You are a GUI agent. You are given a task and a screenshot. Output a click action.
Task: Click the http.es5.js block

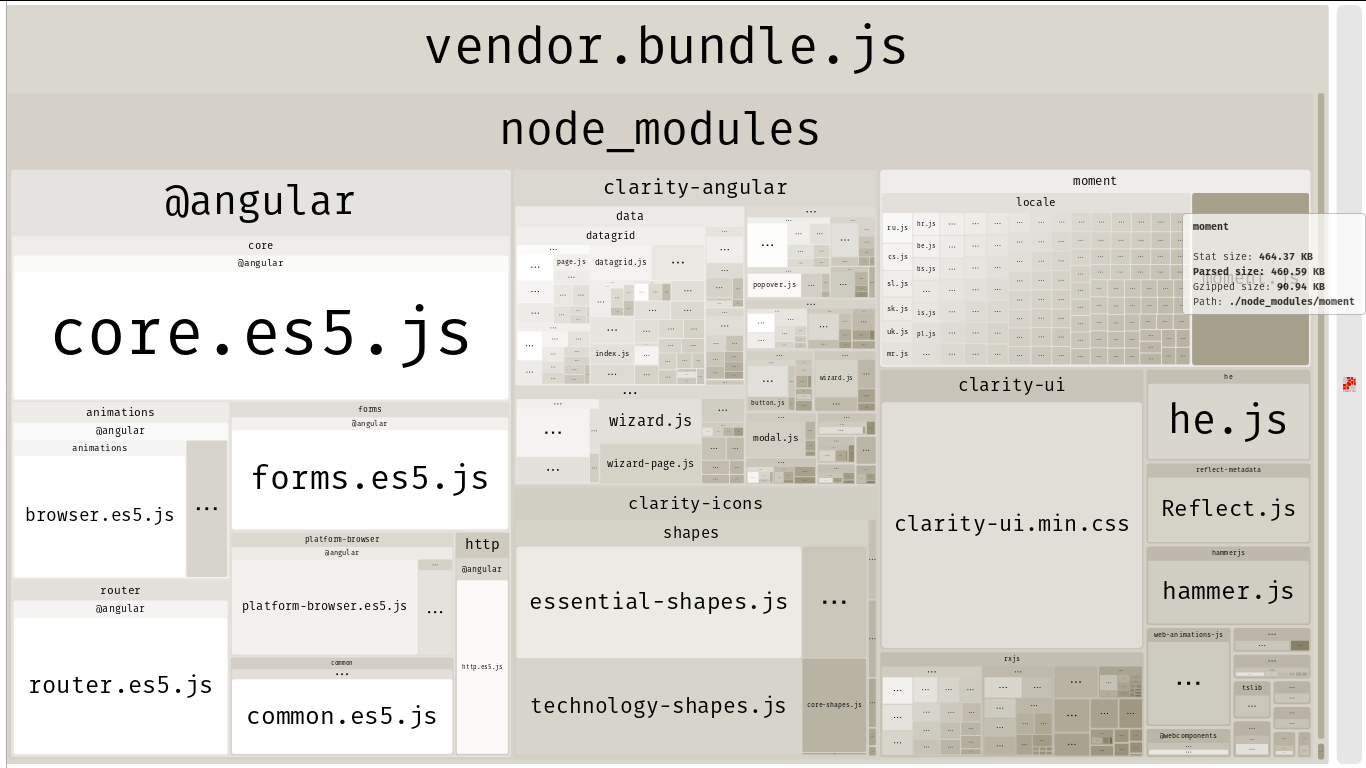coord(482,666)
